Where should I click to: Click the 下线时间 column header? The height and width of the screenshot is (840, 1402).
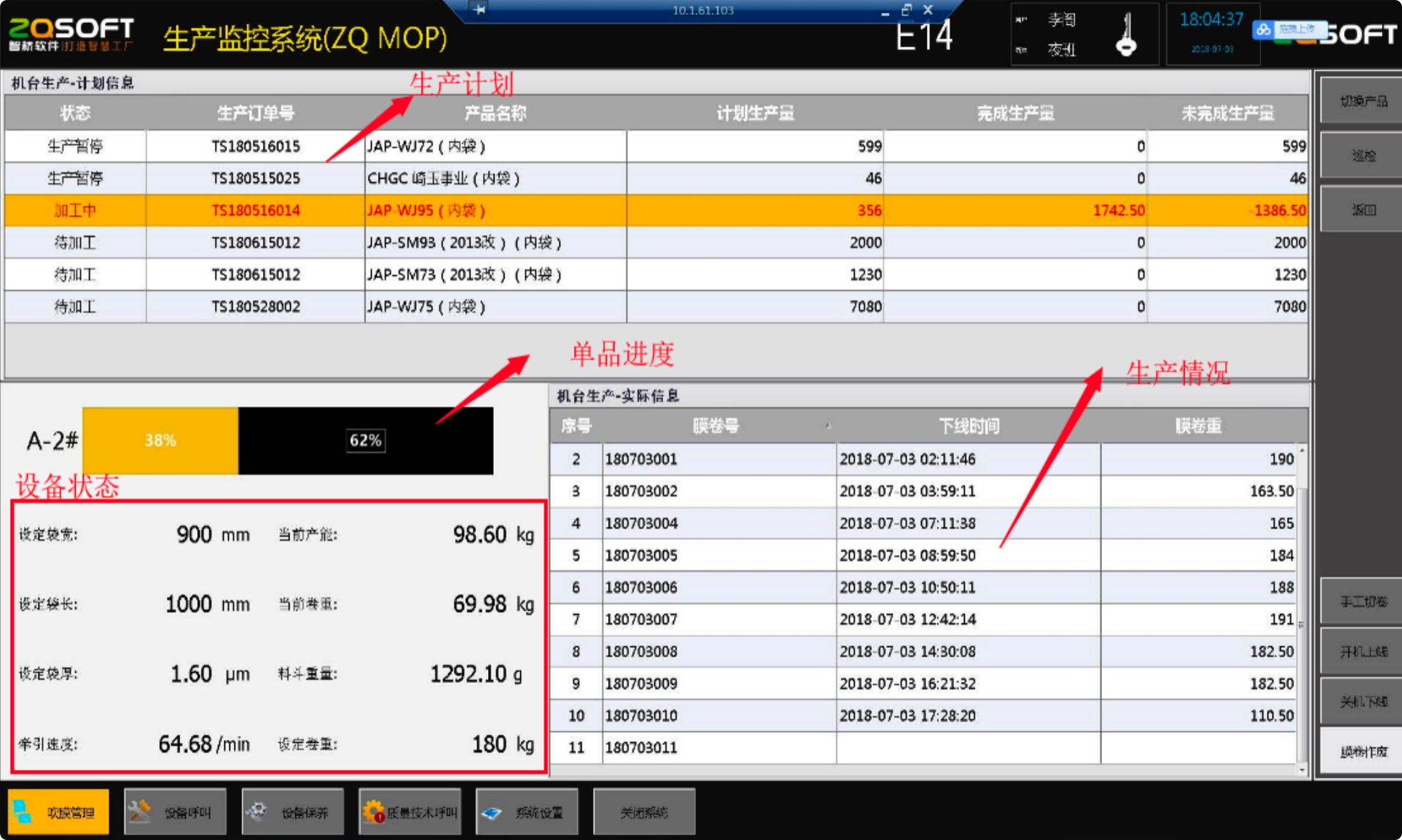coord(968,426)
